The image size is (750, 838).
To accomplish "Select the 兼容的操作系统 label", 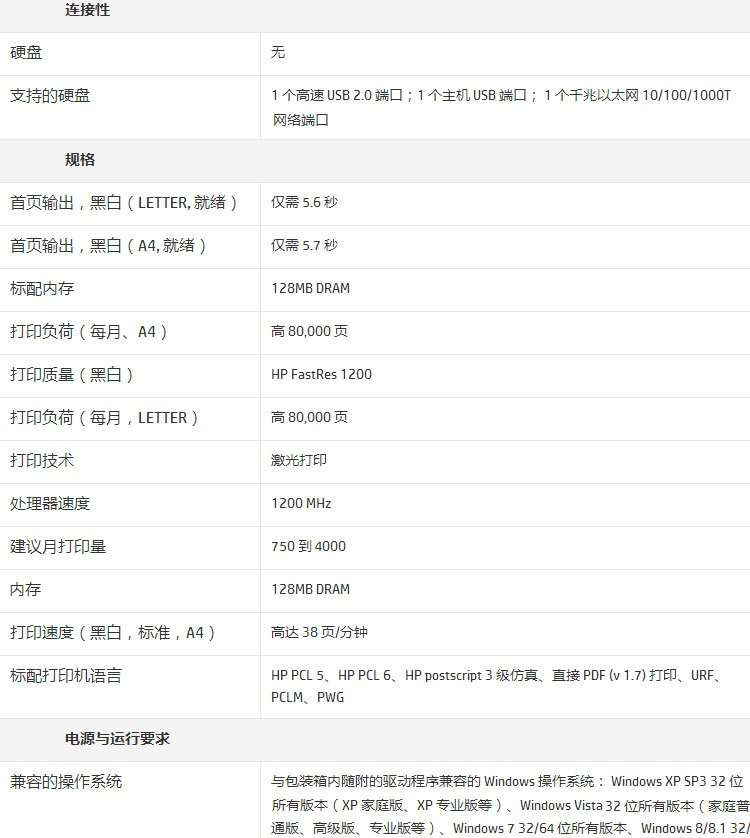I will coord(66,782).
